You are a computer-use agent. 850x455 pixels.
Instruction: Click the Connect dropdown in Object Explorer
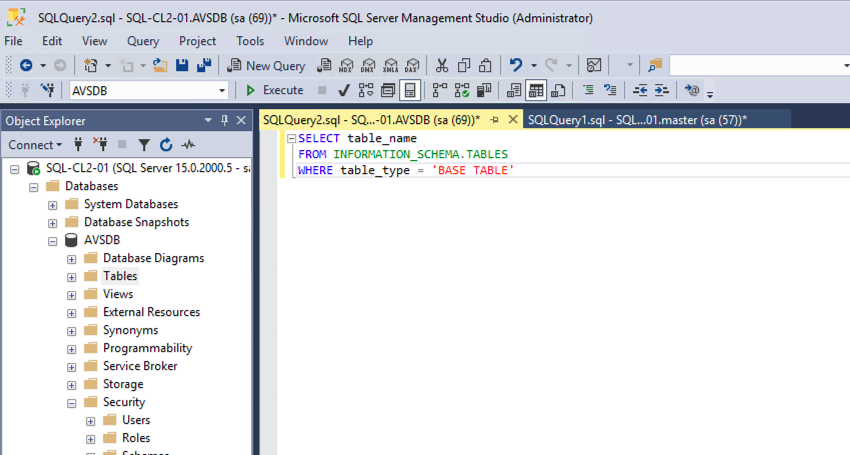pos(34,145)
